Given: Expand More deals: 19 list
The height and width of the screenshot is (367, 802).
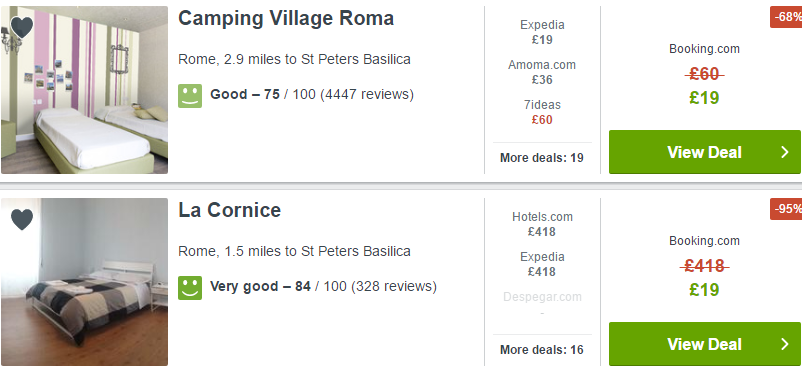Looking at the screenshot, I should click(x=542, y=157).
